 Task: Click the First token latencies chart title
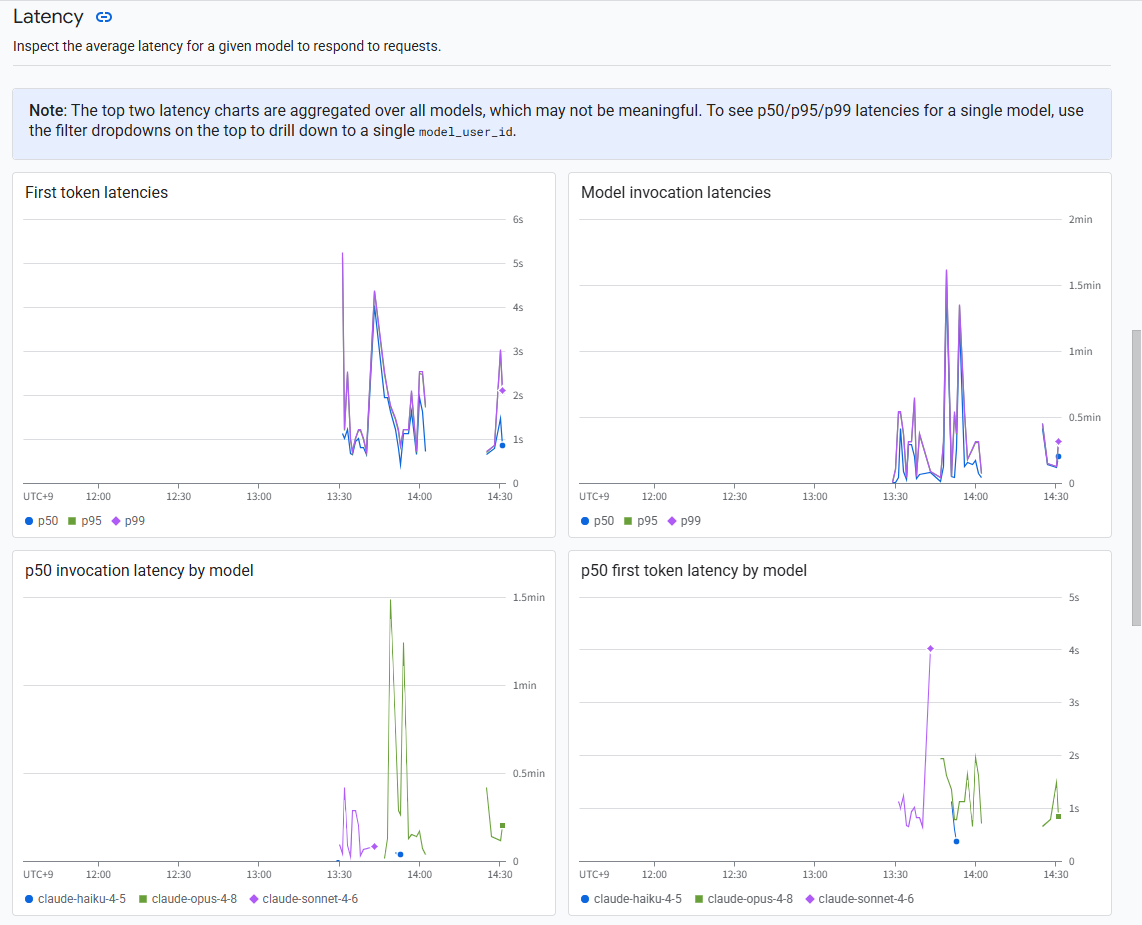click(x=96, y=192)
